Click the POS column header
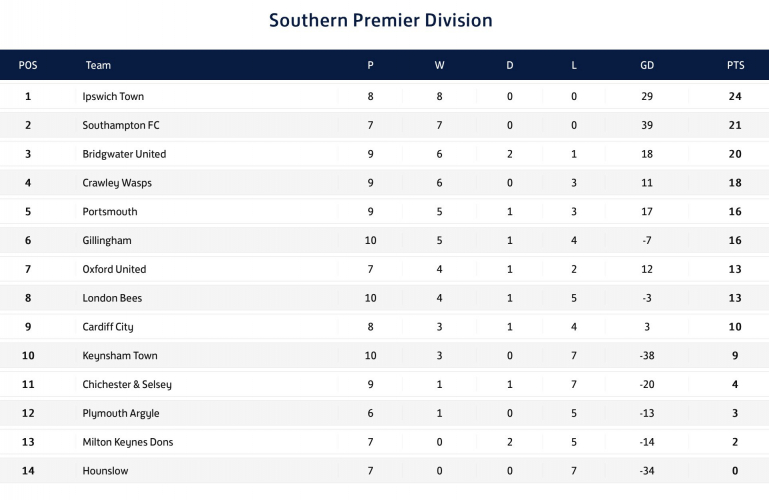This screenshot has height=500, width=769. pos(28,65)
